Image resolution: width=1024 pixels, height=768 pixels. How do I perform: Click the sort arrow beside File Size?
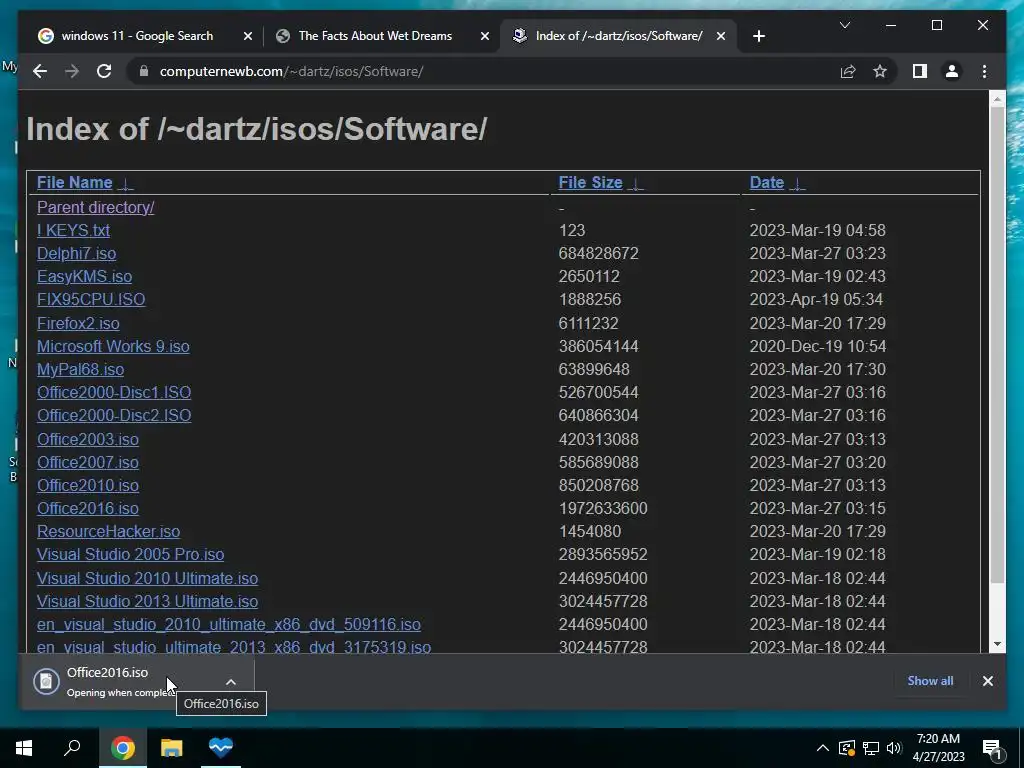click(635, 184)
